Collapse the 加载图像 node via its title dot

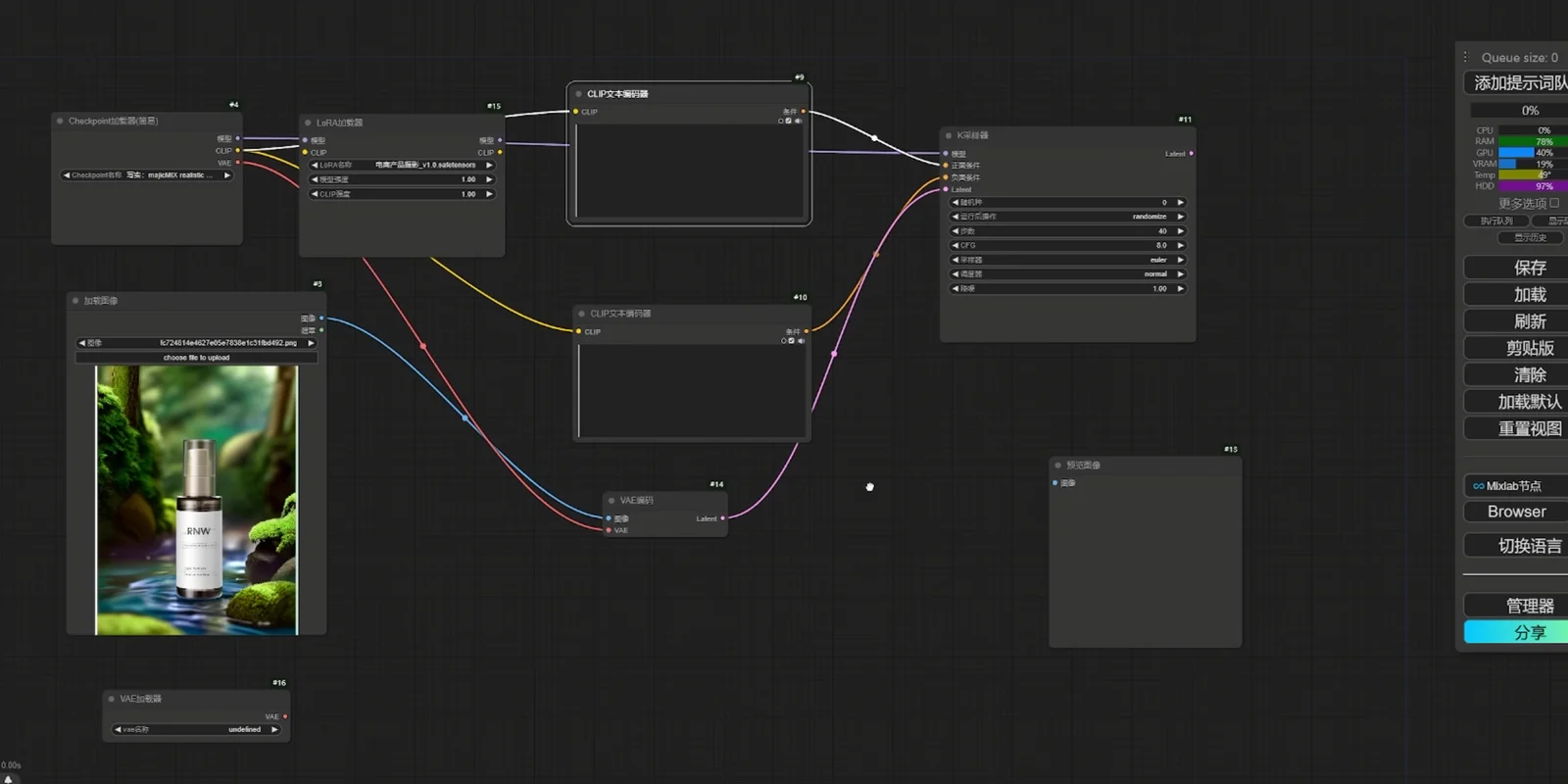(75, 301)
